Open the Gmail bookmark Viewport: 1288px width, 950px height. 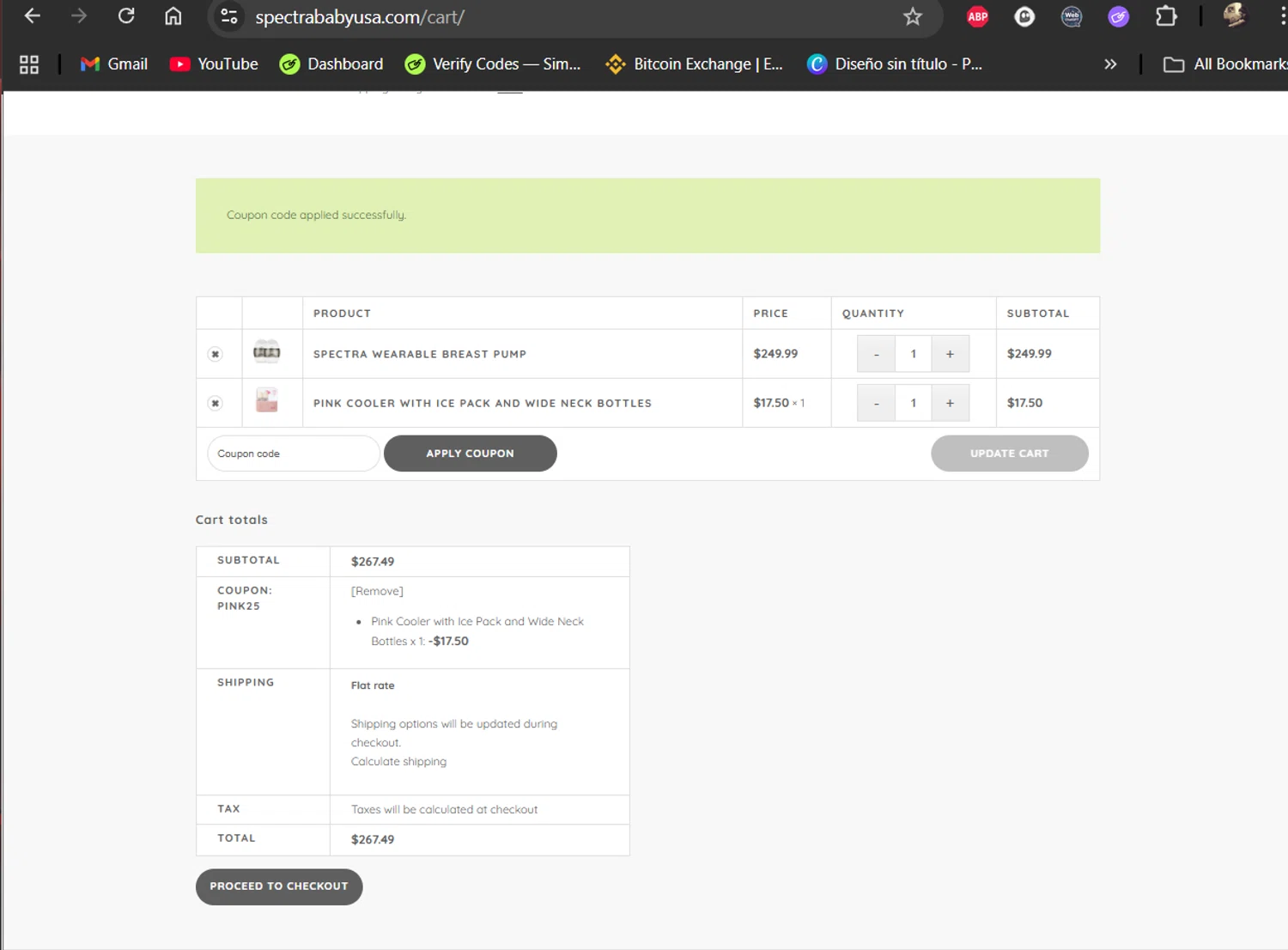click(114, 64)
